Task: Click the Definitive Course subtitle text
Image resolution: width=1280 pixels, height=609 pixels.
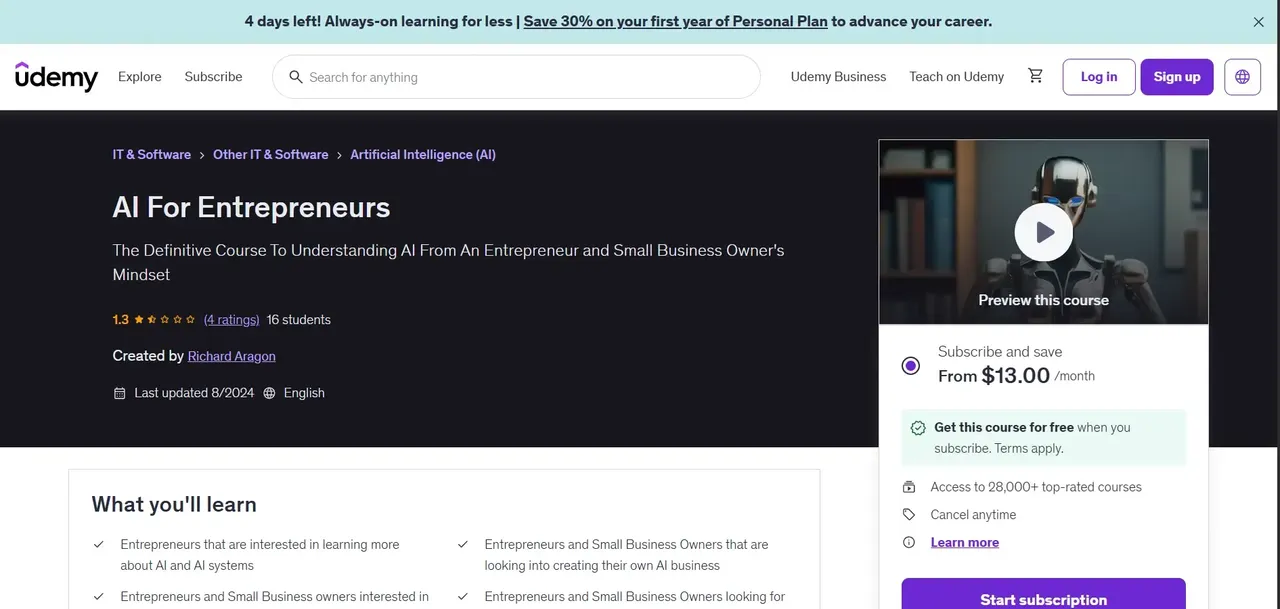Action: (449, 262)
